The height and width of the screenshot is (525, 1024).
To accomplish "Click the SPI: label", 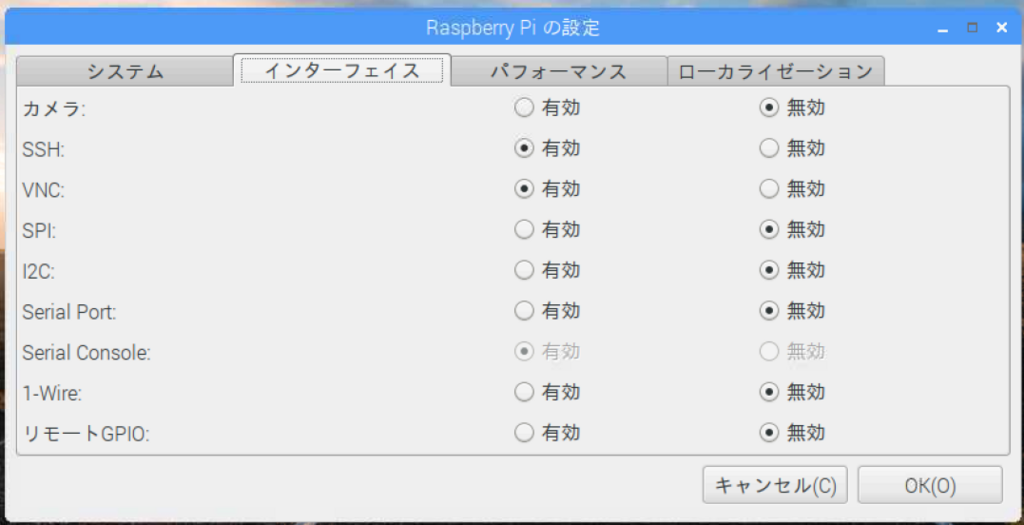I will coord(39,231).
